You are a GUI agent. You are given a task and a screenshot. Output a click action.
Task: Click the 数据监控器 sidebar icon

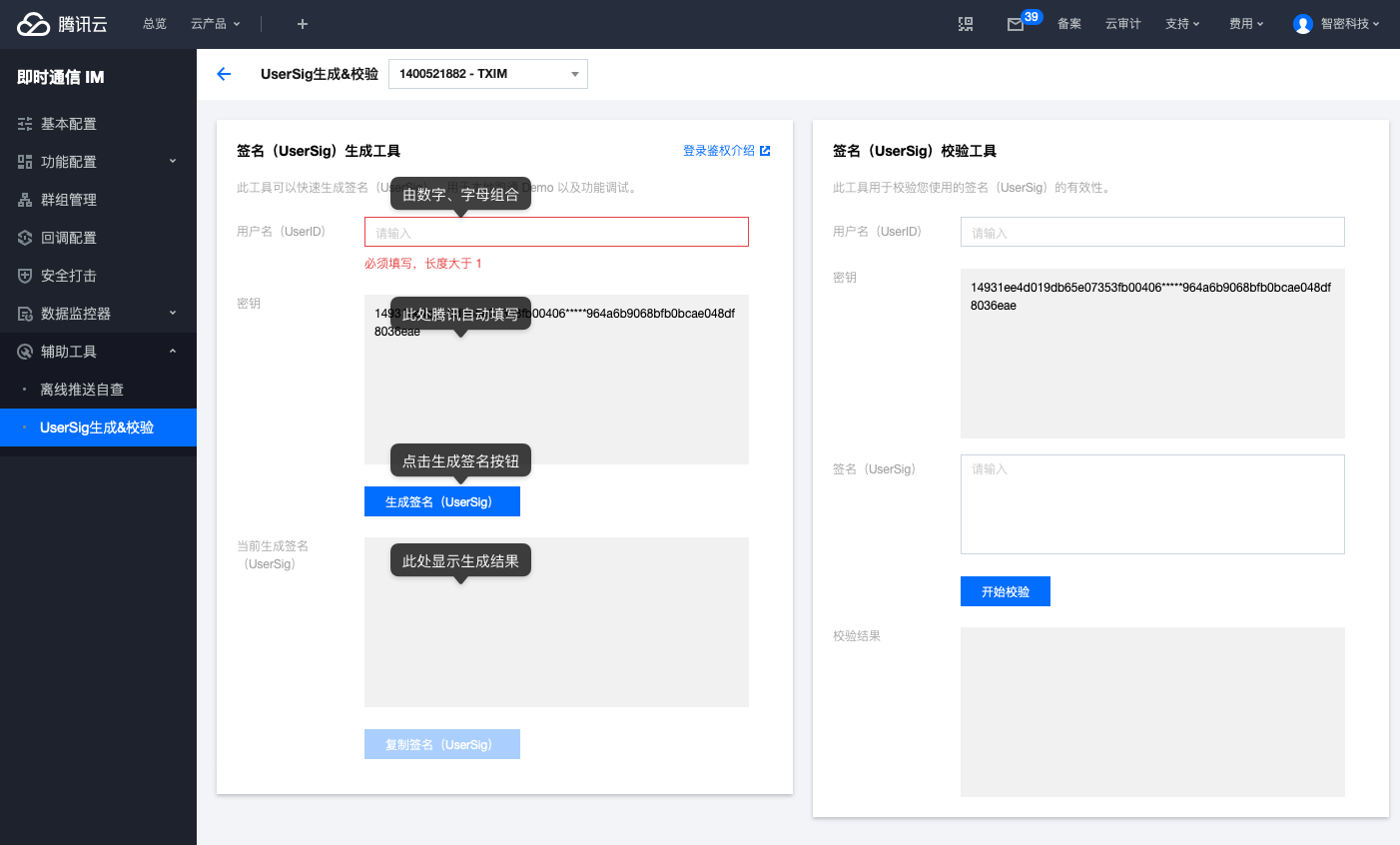pyautogui.click(x=25, y=314)
